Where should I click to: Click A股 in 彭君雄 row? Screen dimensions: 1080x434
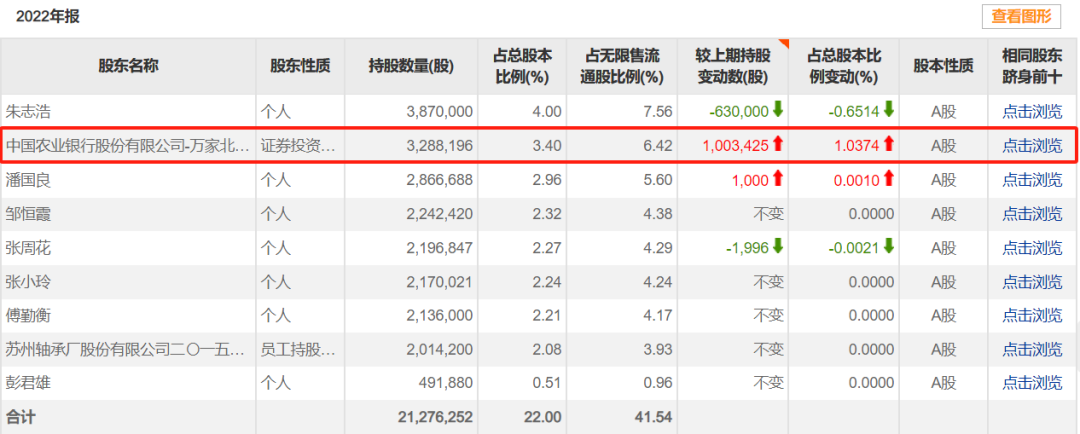coord(944,383)
